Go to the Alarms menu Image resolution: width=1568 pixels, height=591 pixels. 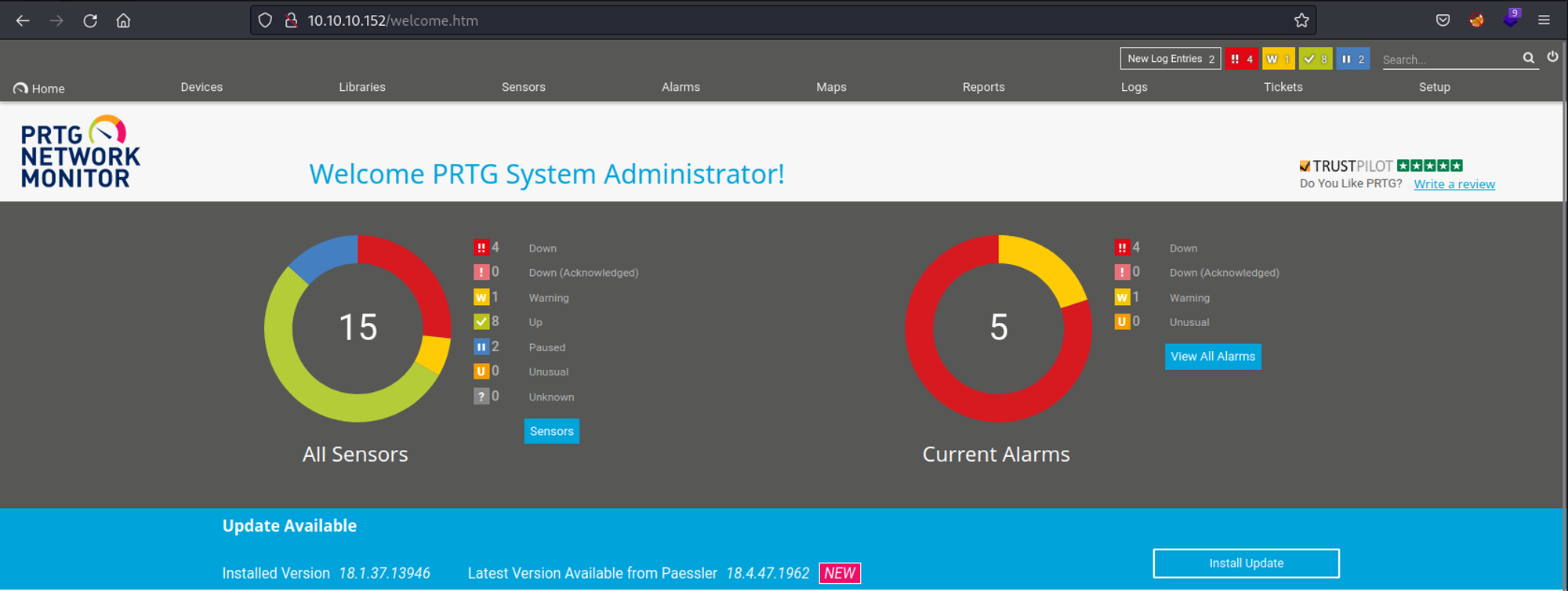click(681, 87)
